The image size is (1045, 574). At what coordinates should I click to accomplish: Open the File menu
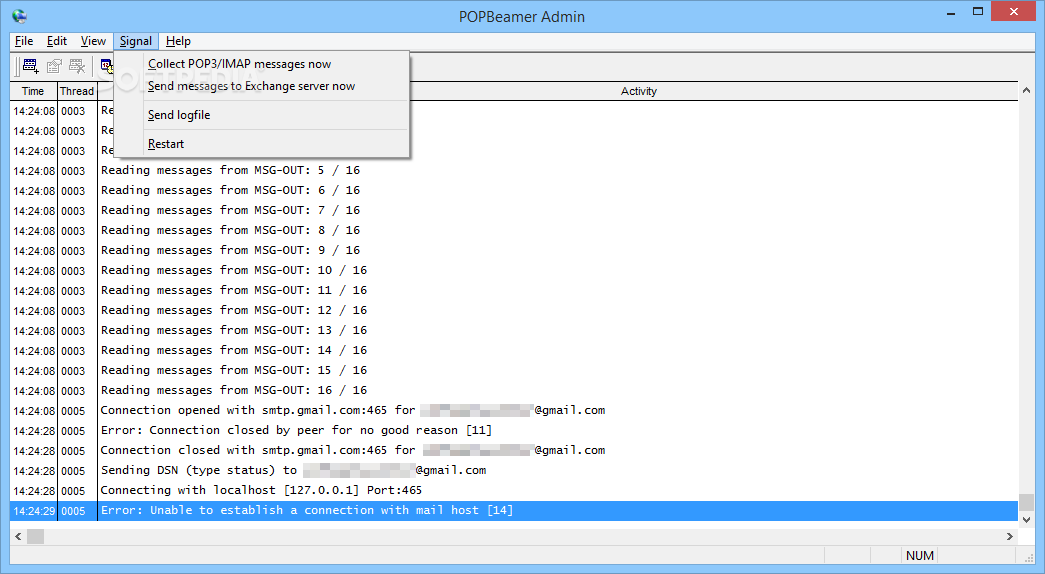pyautogui.click(x=24, y=41)
